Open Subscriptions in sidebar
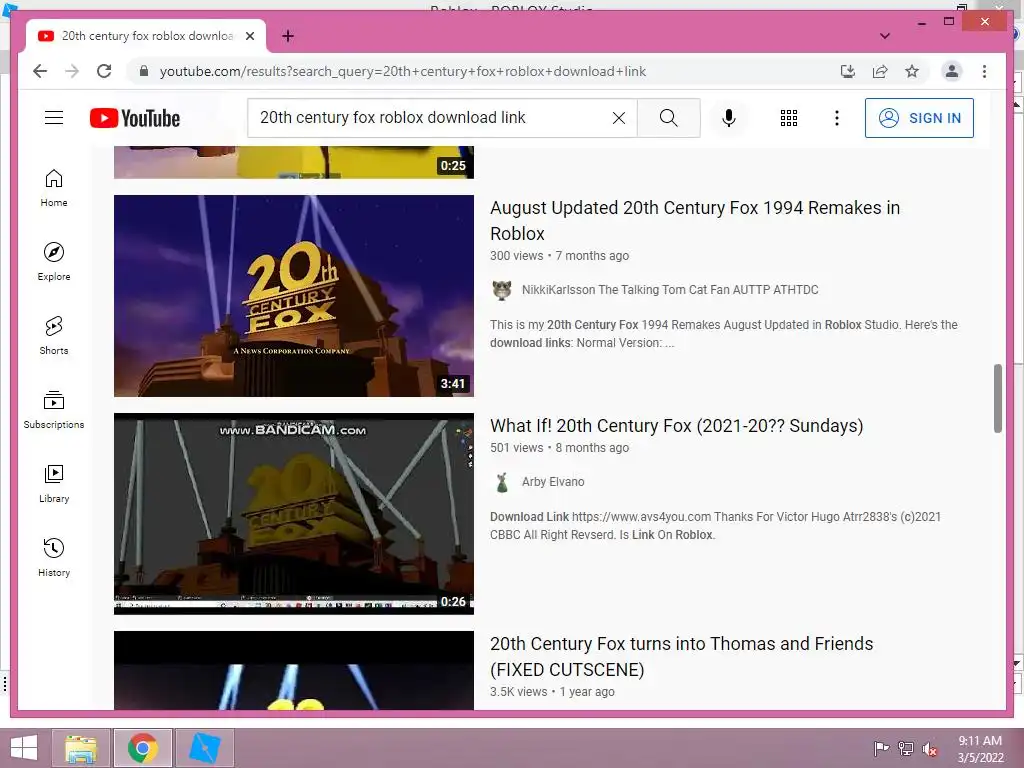Screen dimensions: 1024x768 pyautogui.click(x=54, y=409)
